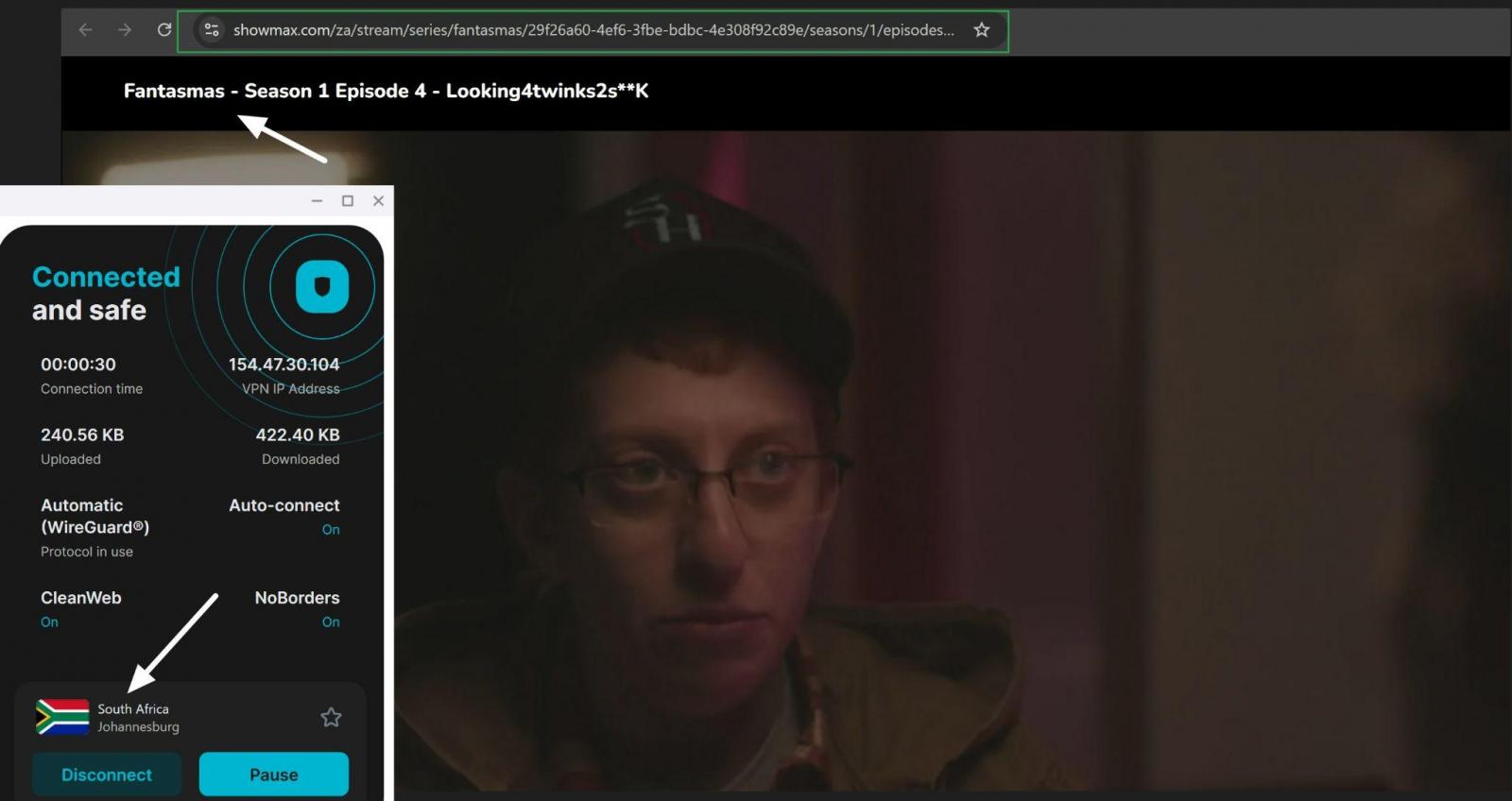Click the Disconnect button
This screenshot has height=801, width=1512.
point(106,775)
